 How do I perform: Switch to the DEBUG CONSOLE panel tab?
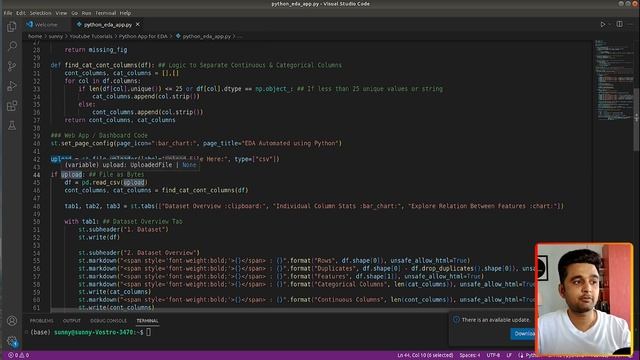click(x=109, y=321)
